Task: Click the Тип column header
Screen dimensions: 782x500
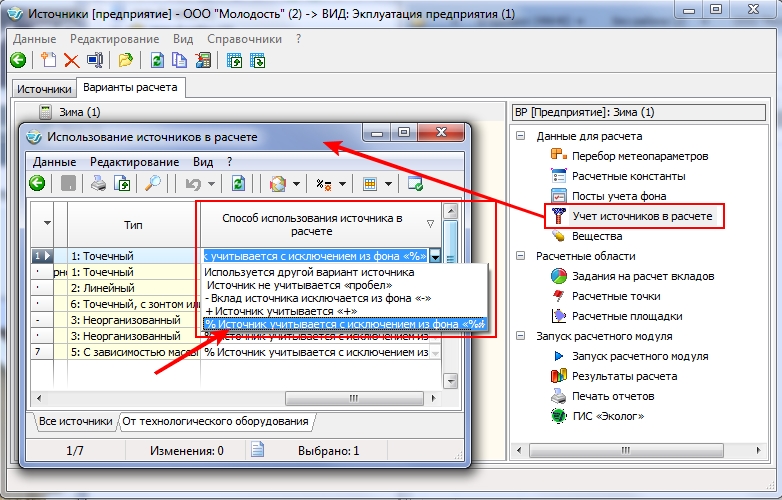Action: pyautogui.click(x=133, y=225)
